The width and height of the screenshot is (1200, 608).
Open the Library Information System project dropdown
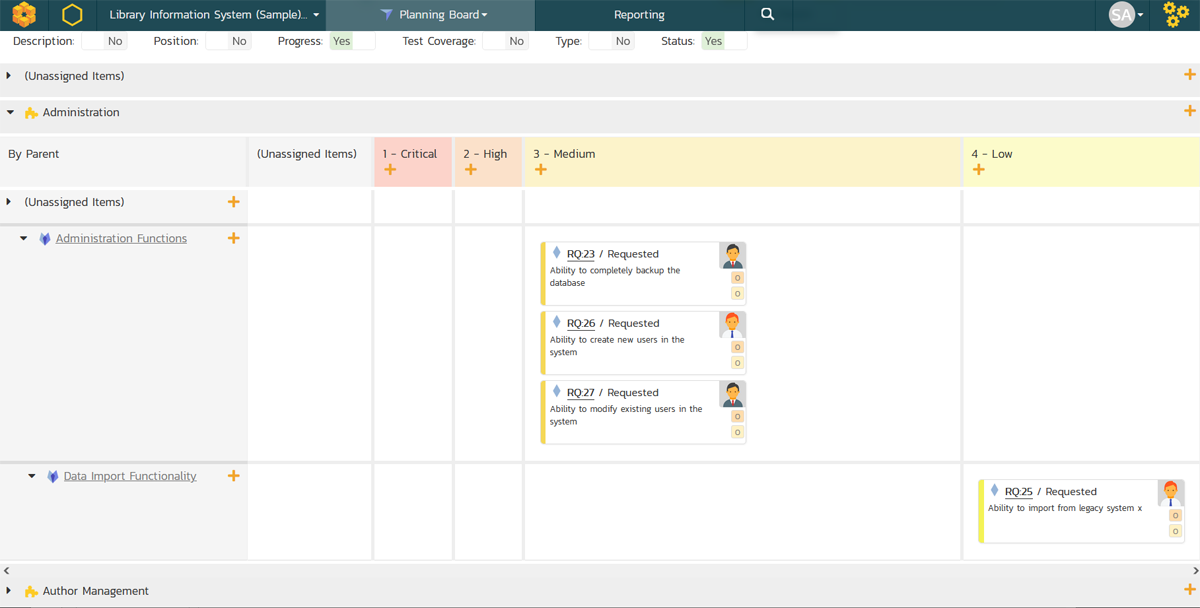click(214, 15)
